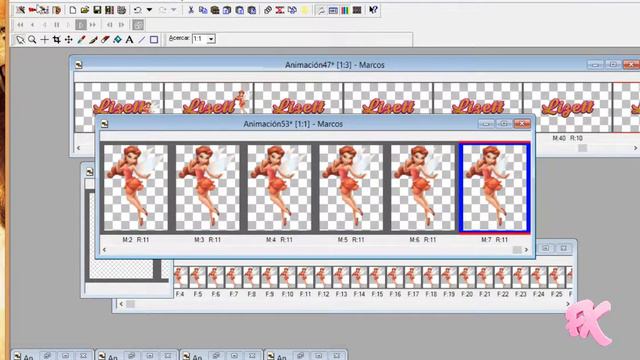The height and width of the screenshot is (360, 640).
Task: Select frame M:5 thumbnail in Animación53
Action: click(351, 188)
